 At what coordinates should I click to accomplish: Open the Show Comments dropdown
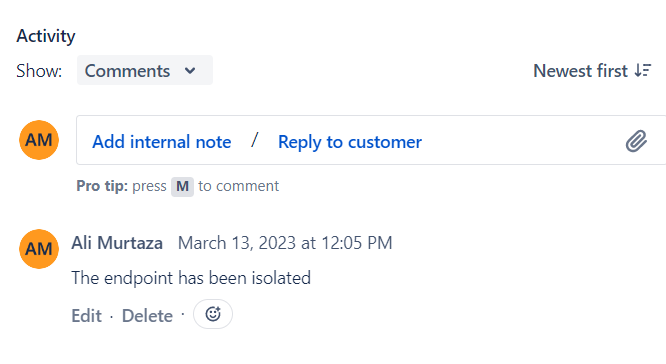[144, 70]
